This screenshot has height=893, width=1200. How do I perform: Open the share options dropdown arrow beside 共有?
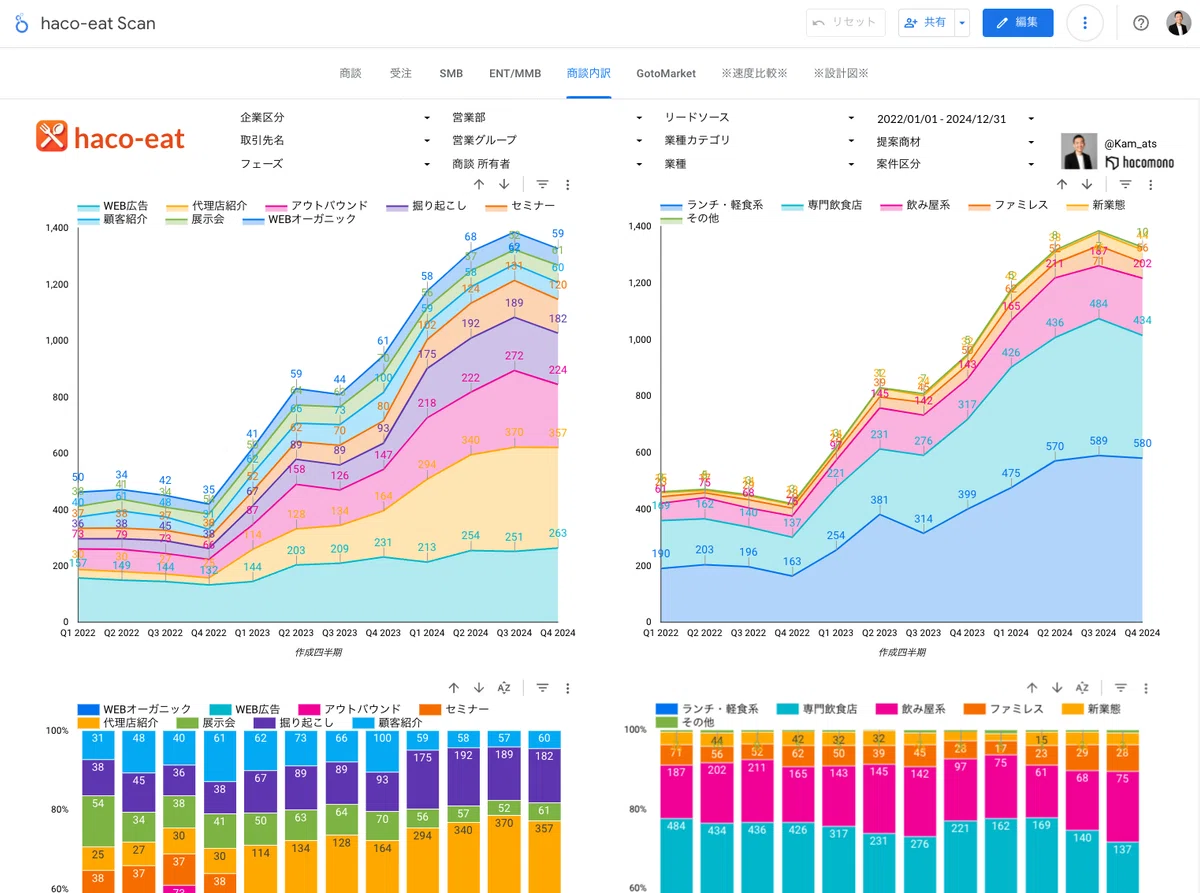tap(962, 22)
